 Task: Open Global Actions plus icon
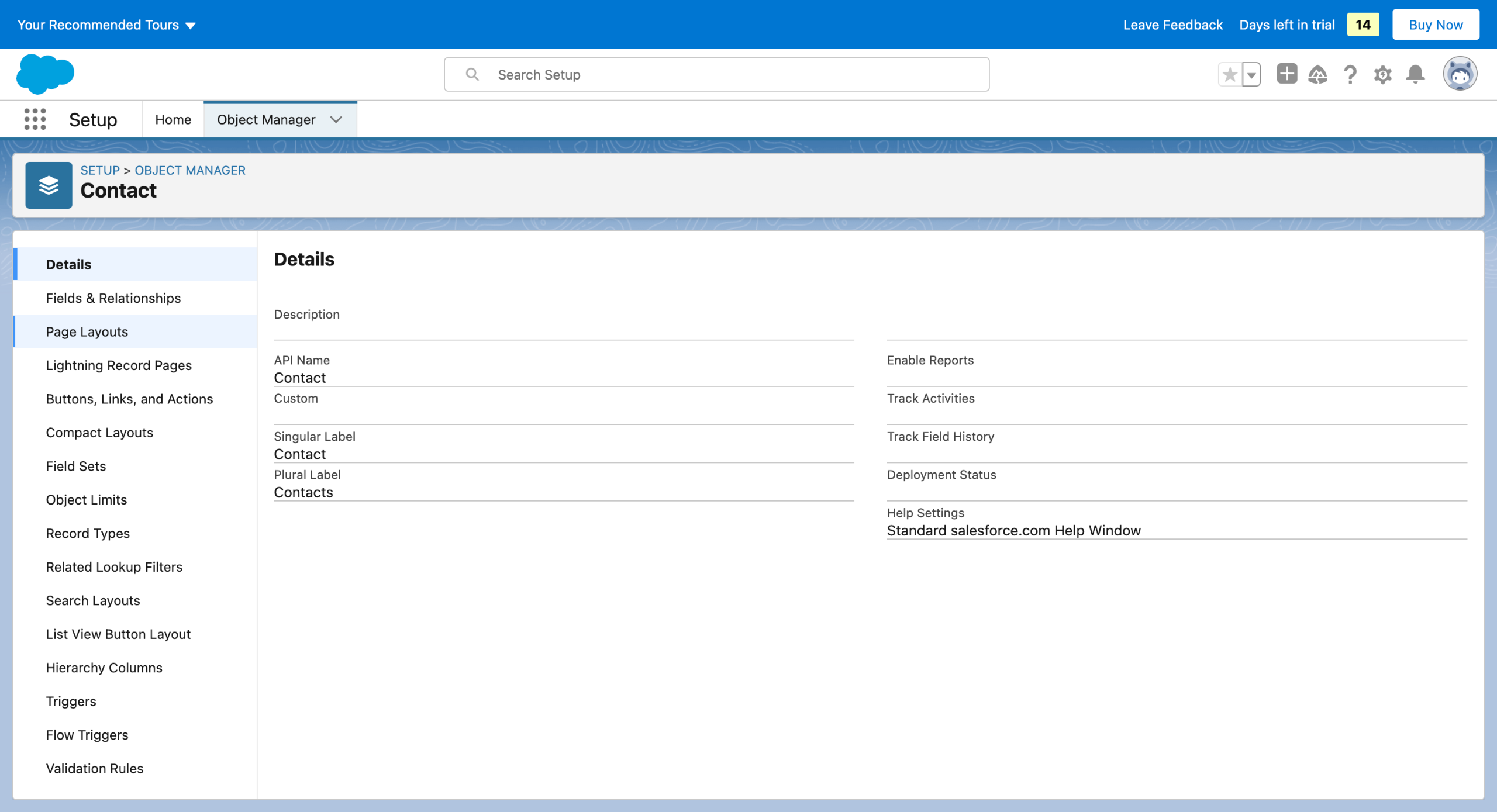point(1286,74)
